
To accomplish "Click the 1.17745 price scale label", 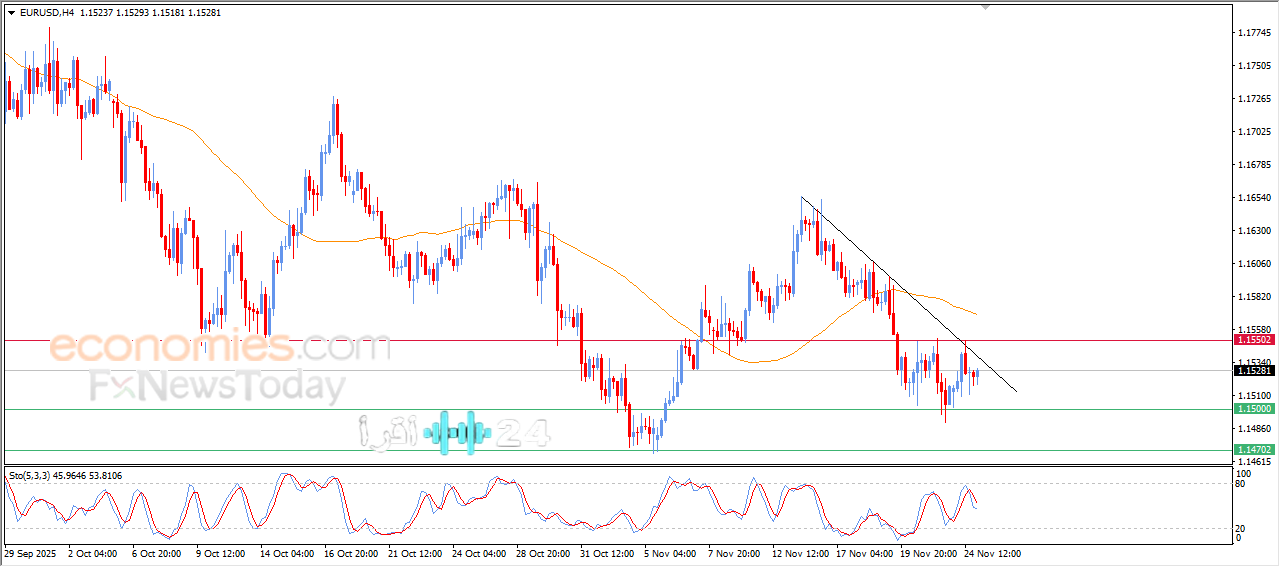I will pyautogui.click(x=1254, y=33).
